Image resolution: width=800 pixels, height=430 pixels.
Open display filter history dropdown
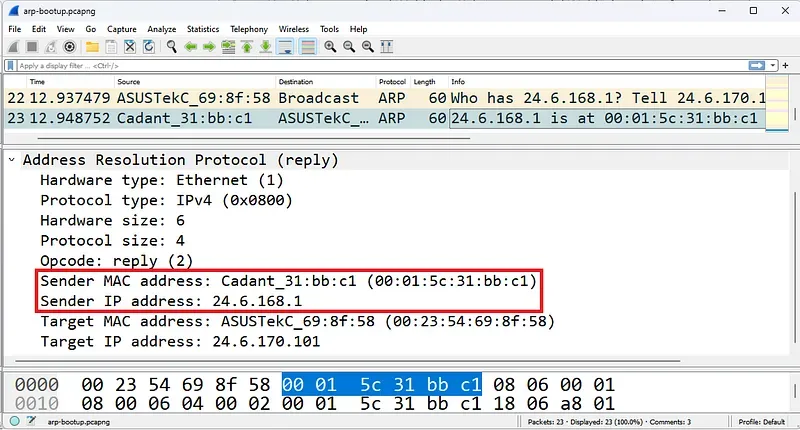pos(773,65)
